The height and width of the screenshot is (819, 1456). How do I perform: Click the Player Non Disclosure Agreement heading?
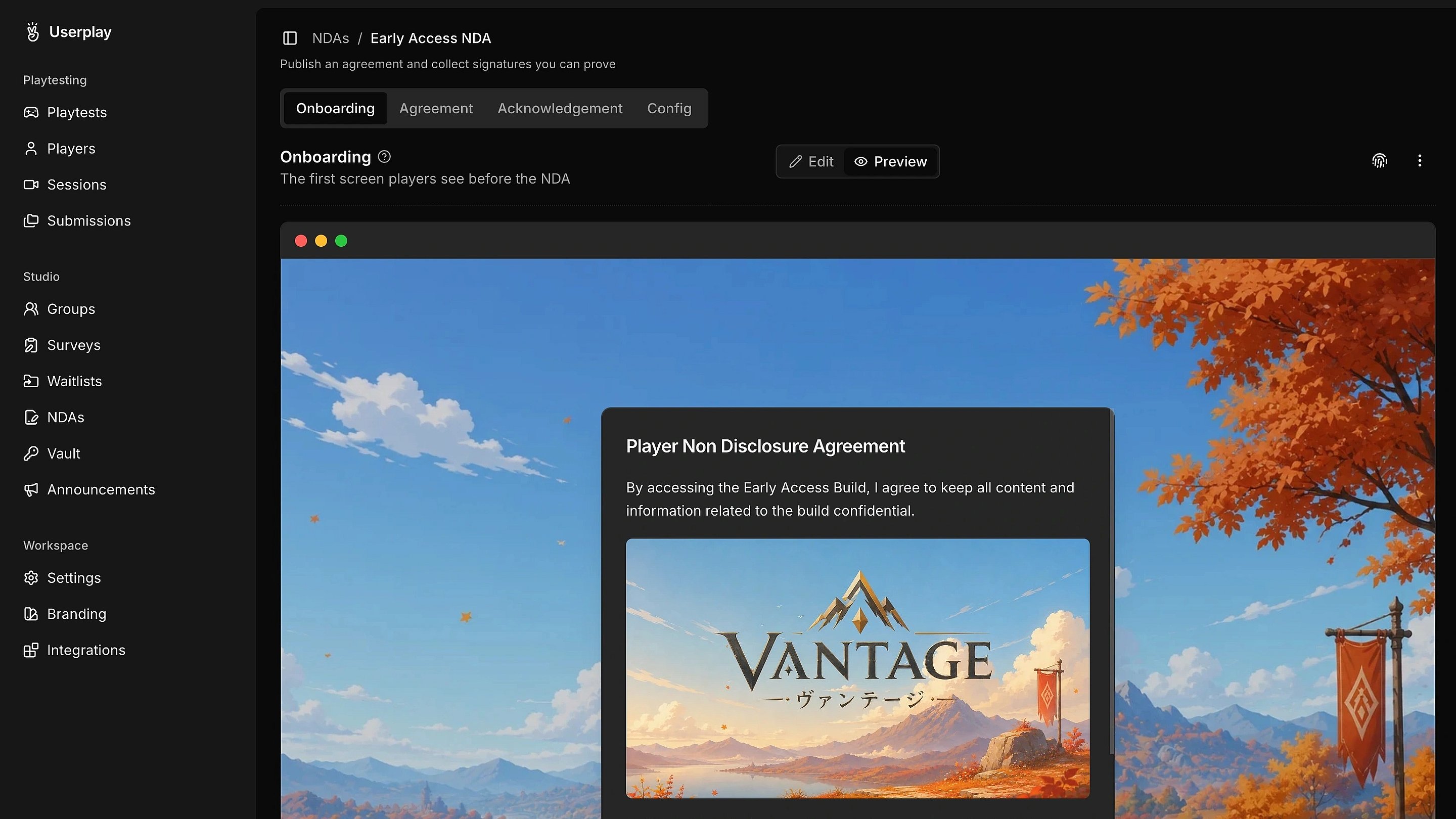[x=765, y=446]
